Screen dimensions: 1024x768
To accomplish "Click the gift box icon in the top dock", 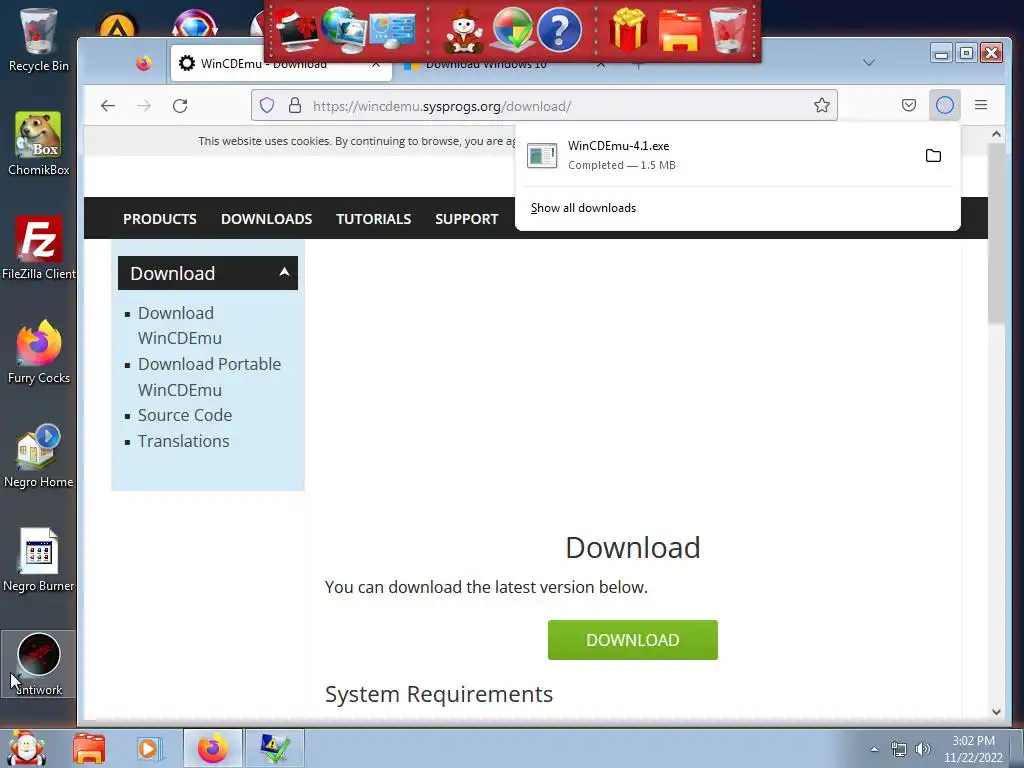I will [x=628, y=30].
